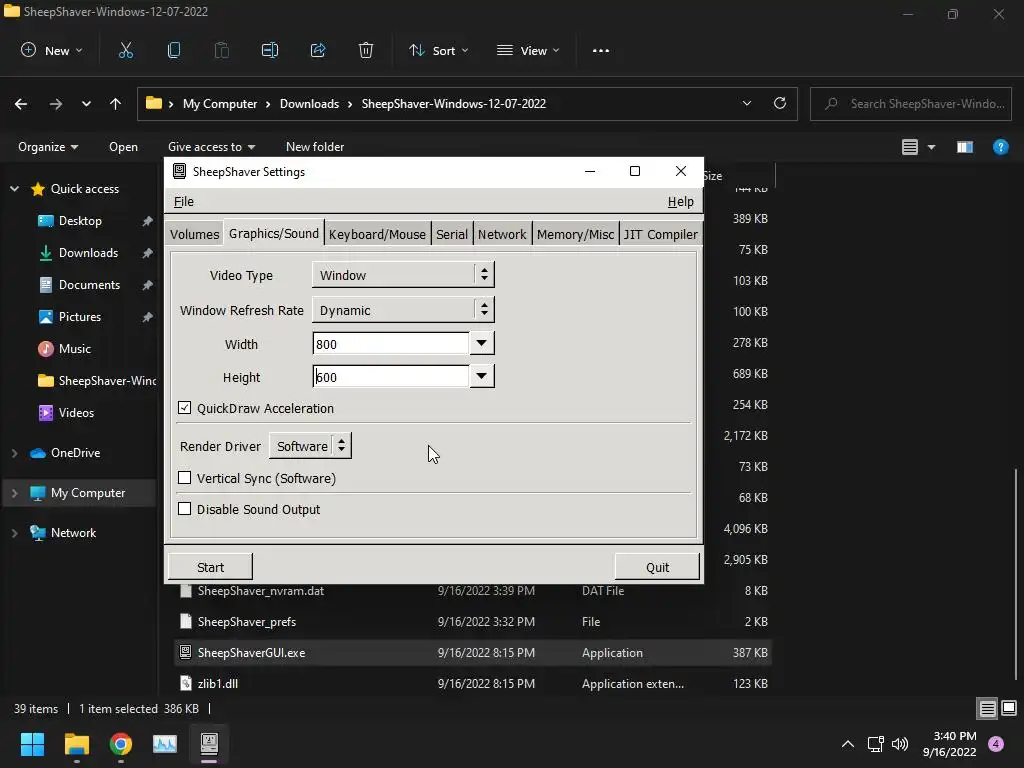Open the volume control in system tray
1024x768 pixels.
(900, 744)
